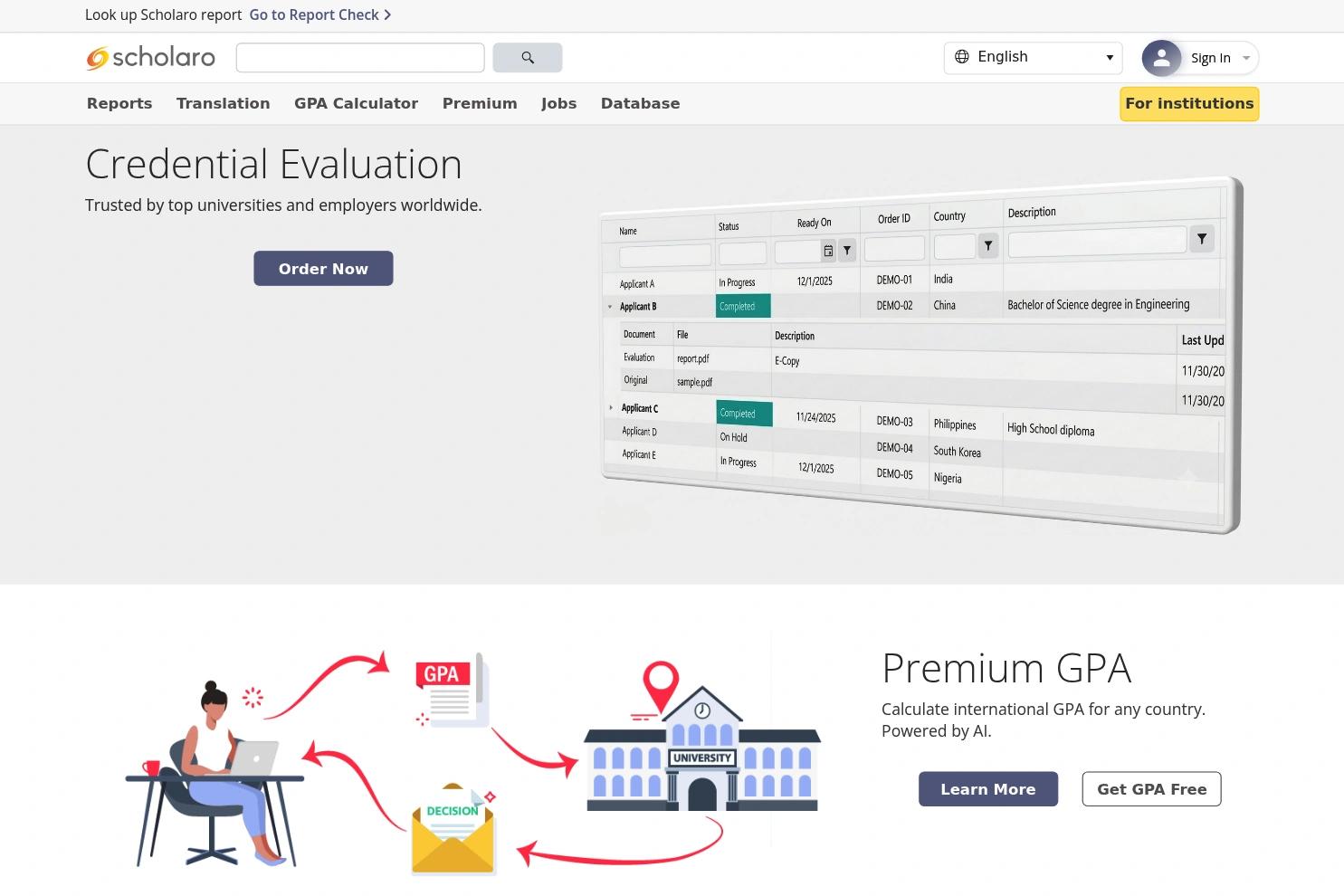Image resolution: width=1344 pixels, height=896 pixels.
Task: Open the Reports menu
Action: pyautogui.click(x=119, y=104)
